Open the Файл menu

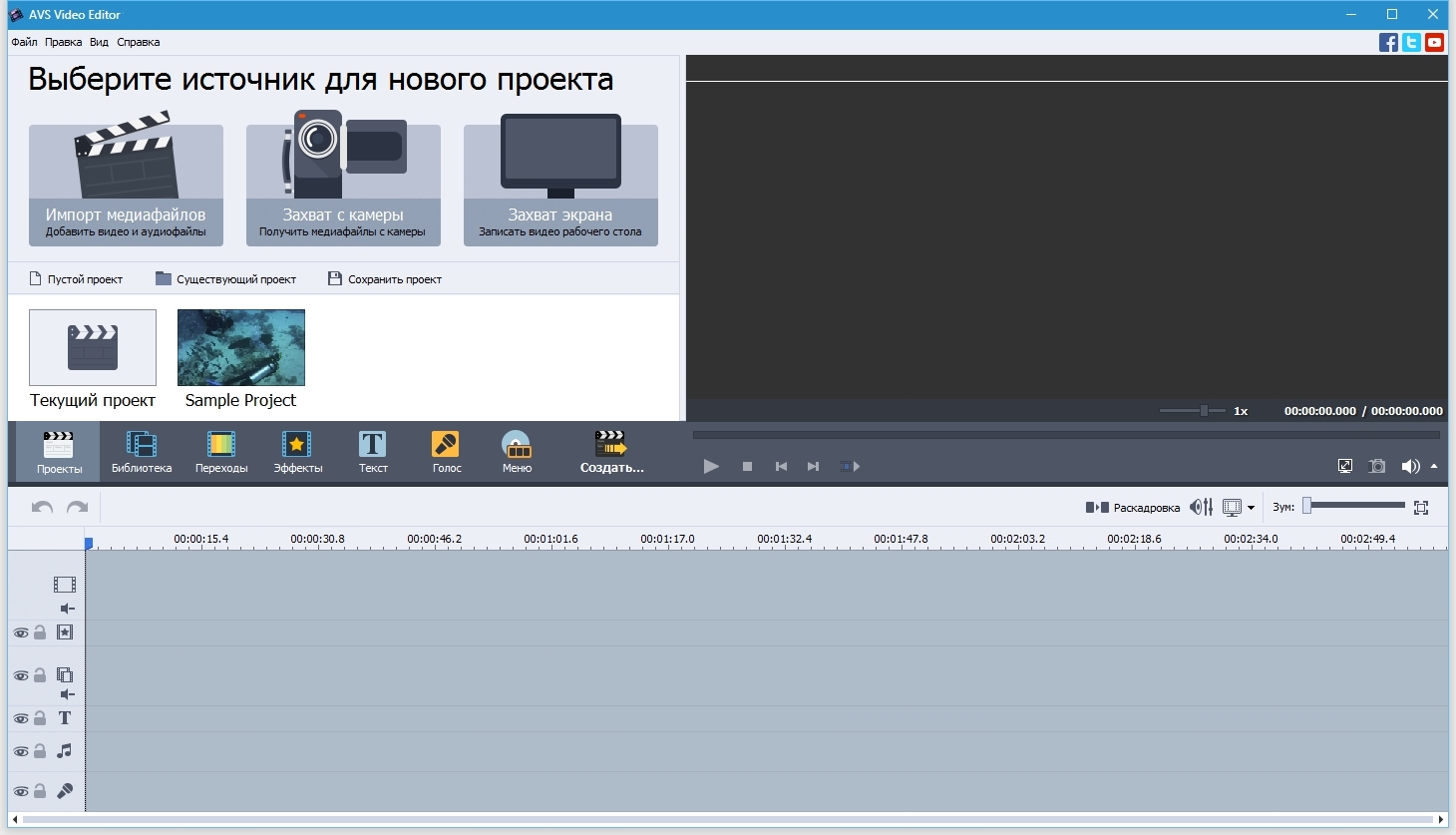pos(24,42)
